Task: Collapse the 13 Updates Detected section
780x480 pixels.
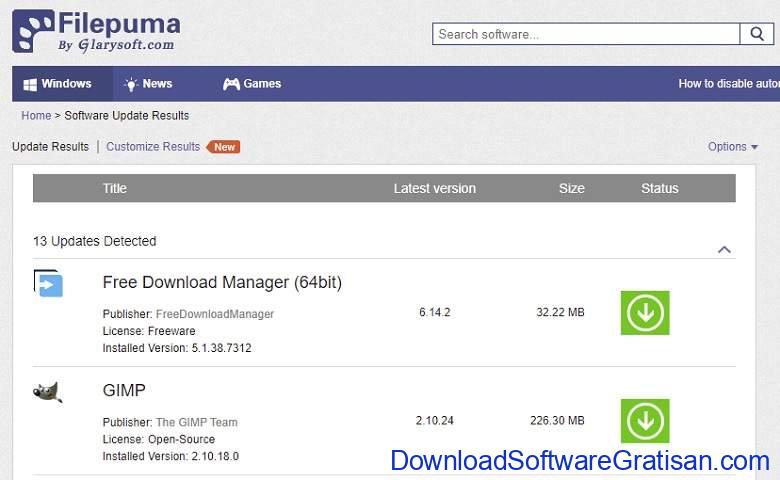Action: 724,250
